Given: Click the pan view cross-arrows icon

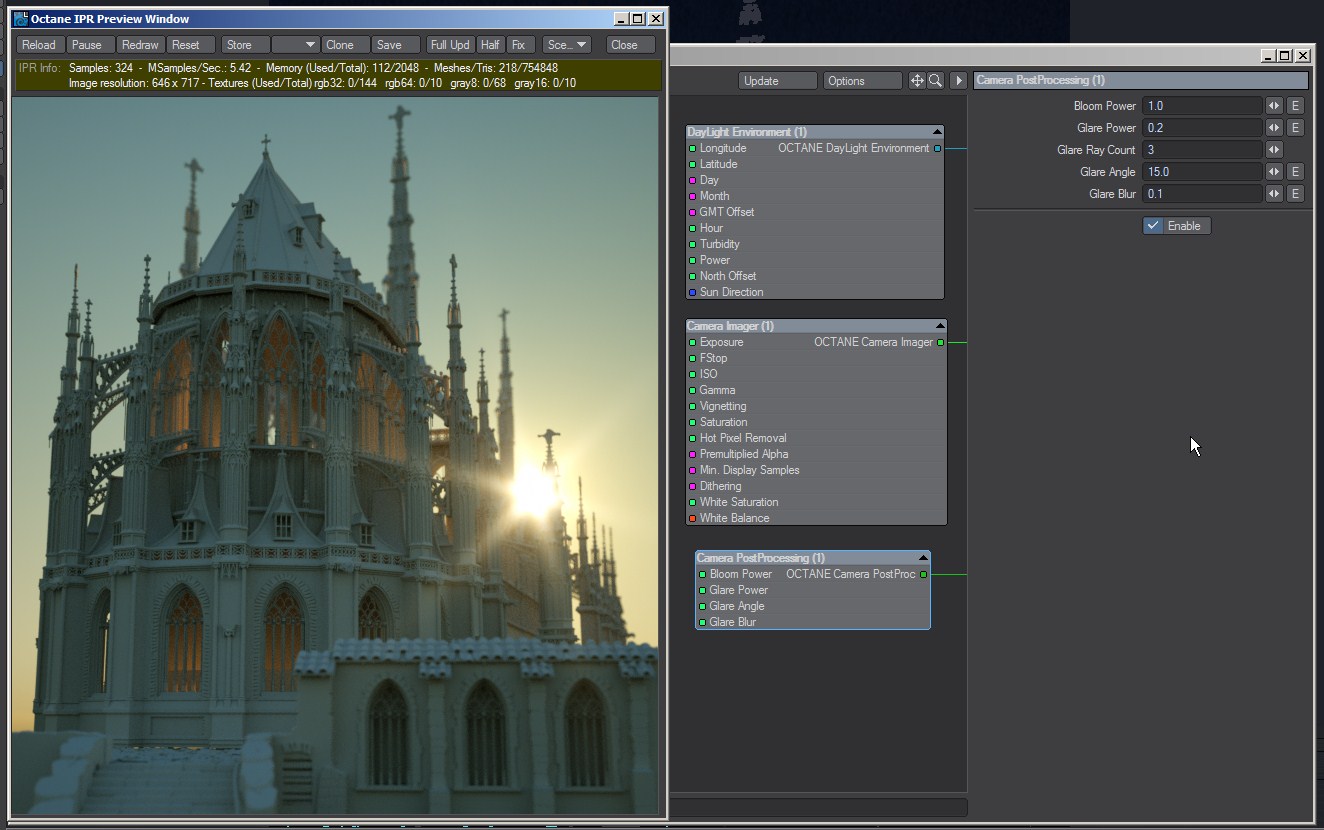Looking at the screenshot, I should [916, 81].
